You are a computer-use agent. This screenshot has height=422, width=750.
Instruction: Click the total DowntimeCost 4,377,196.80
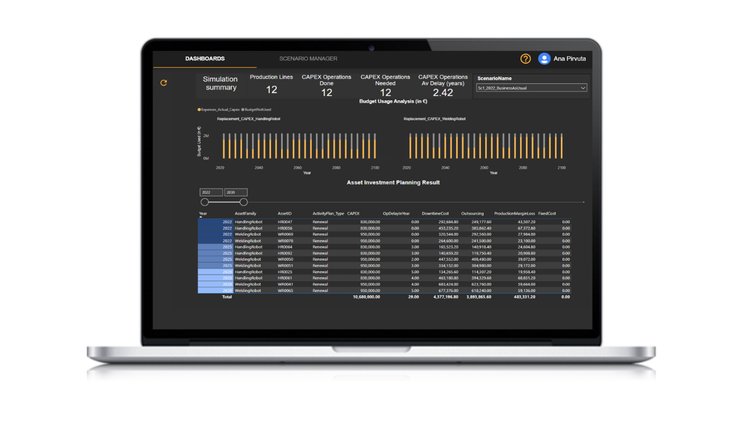(x=446, y=297)
